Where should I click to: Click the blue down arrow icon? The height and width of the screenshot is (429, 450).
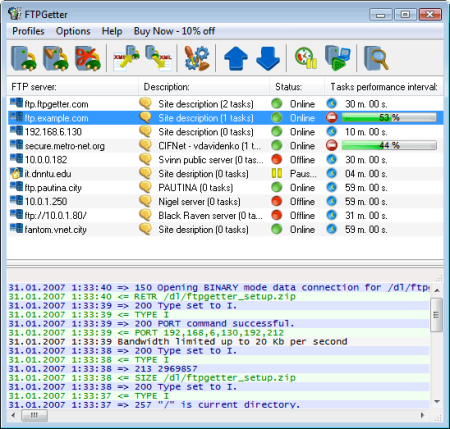[268, 58]
